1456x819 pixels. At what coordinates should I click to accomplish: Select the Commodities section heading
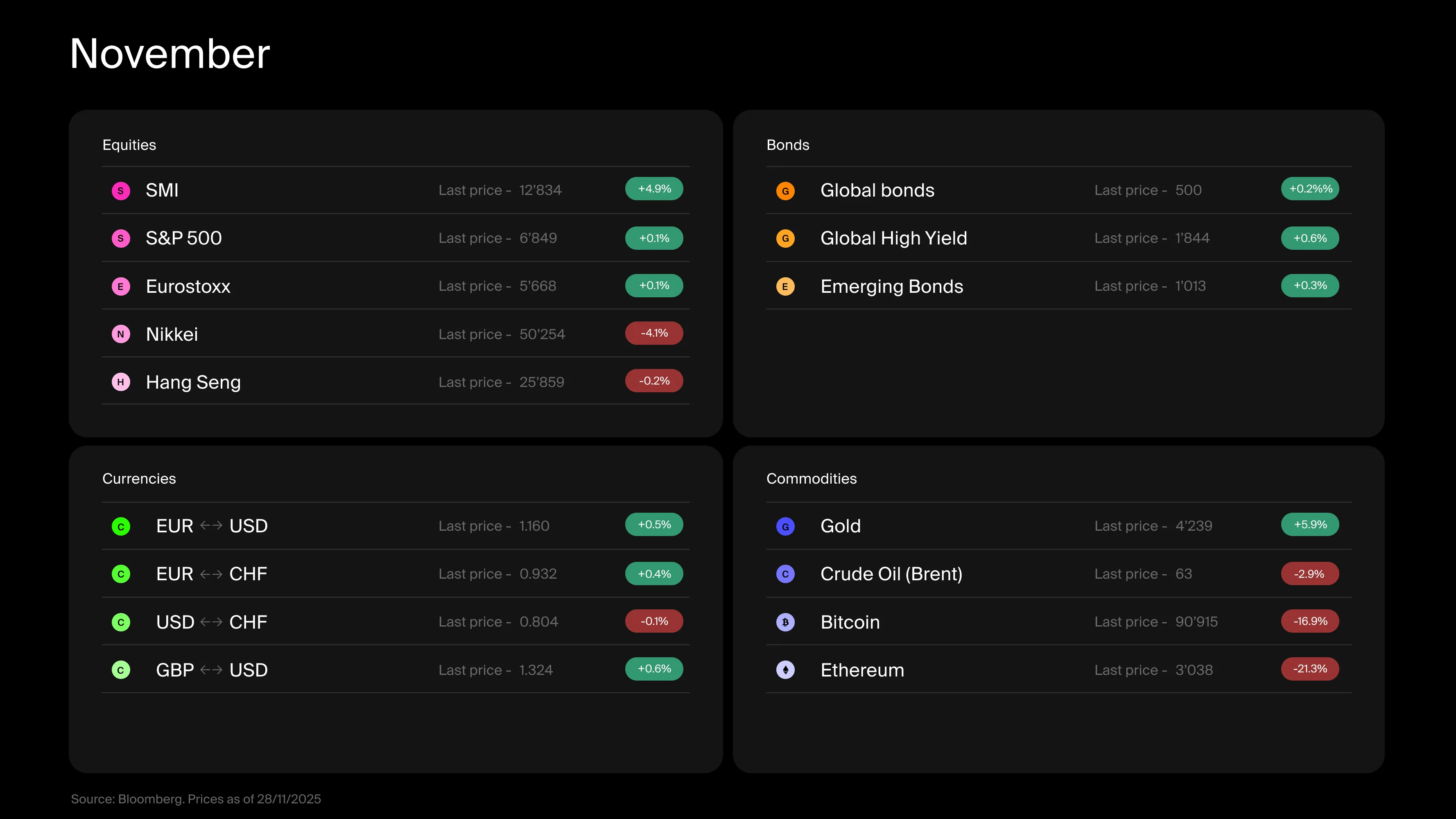click(811, 479)
